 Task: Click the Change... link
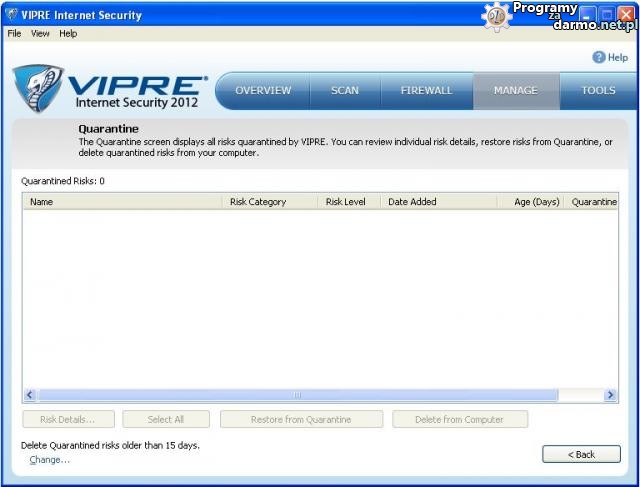(x=49, y=460)
